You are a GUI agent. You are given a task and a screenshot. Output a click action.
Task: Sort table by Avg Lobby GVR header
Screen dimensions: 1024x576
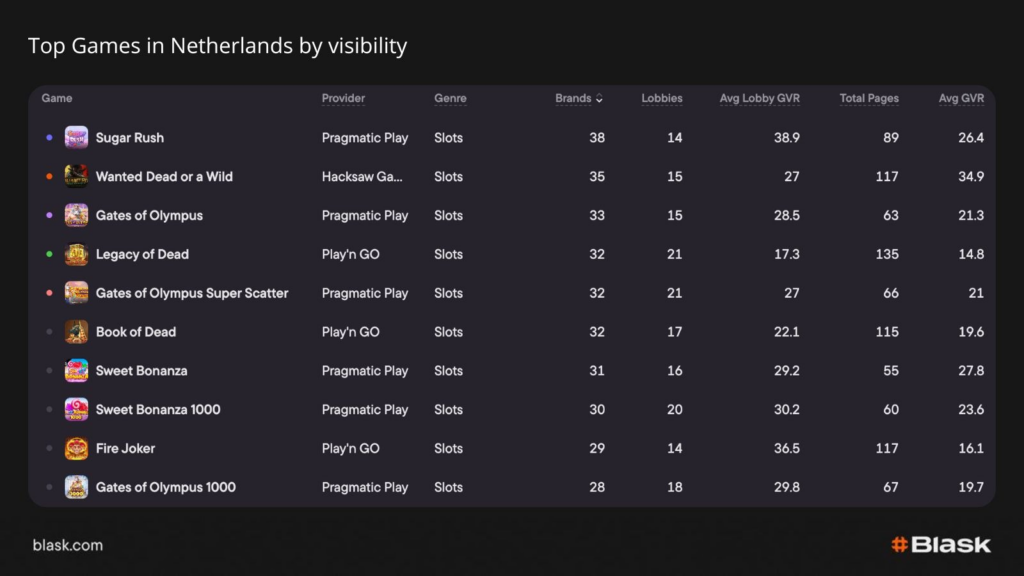[x=759, y=99]
